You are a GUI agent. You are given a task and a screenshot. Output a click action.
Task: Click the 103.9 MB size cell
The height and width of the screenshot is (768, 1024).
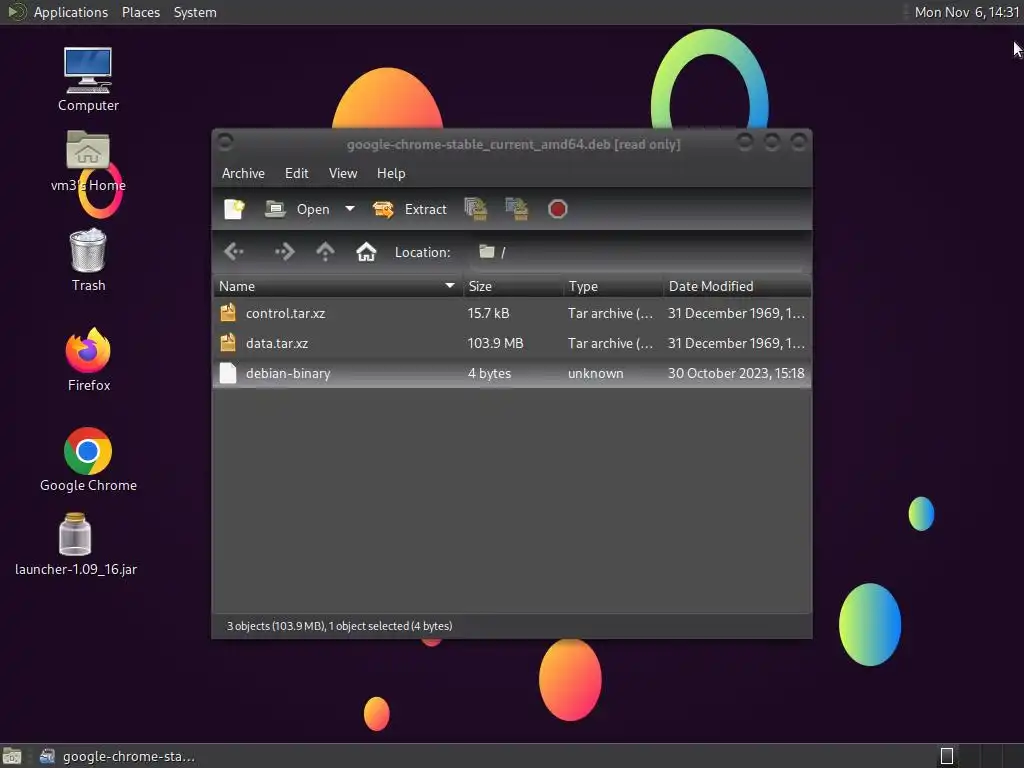(495, 343)
